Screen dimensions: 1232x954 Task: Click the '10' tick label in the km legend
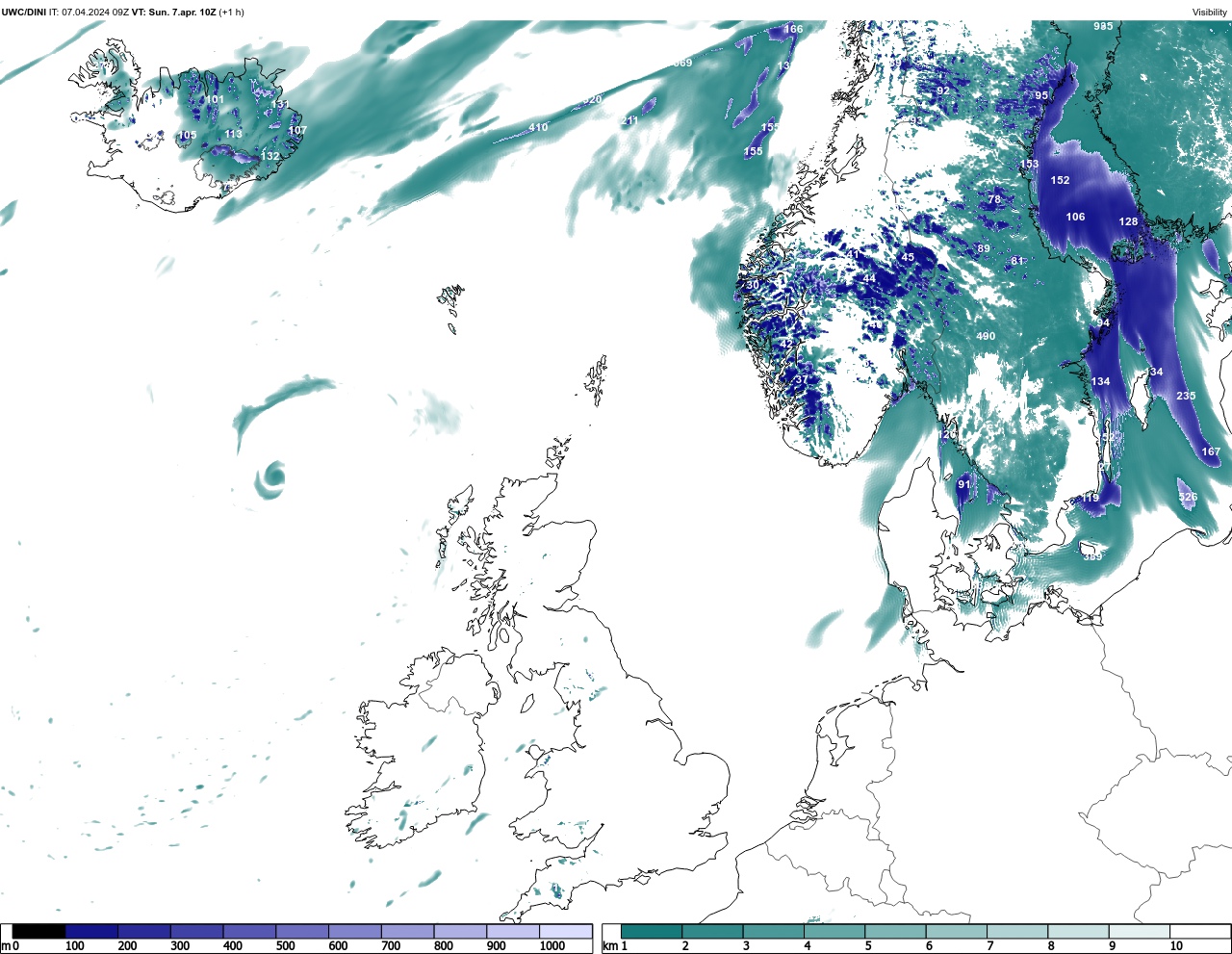tap(1176, 946)
